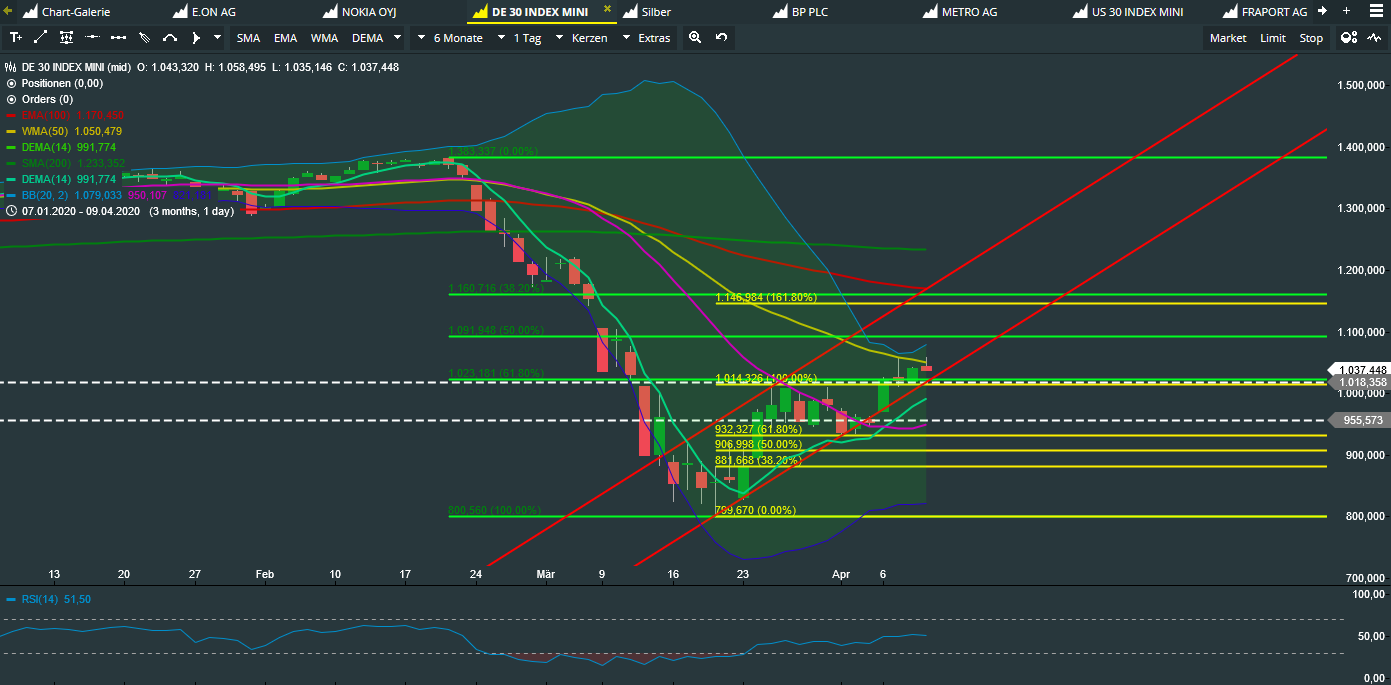The image size is (1391, 685).
Task: Click the dark green SMA(200) color swatch
Action: pyautogui.click(x=11, y=164)
